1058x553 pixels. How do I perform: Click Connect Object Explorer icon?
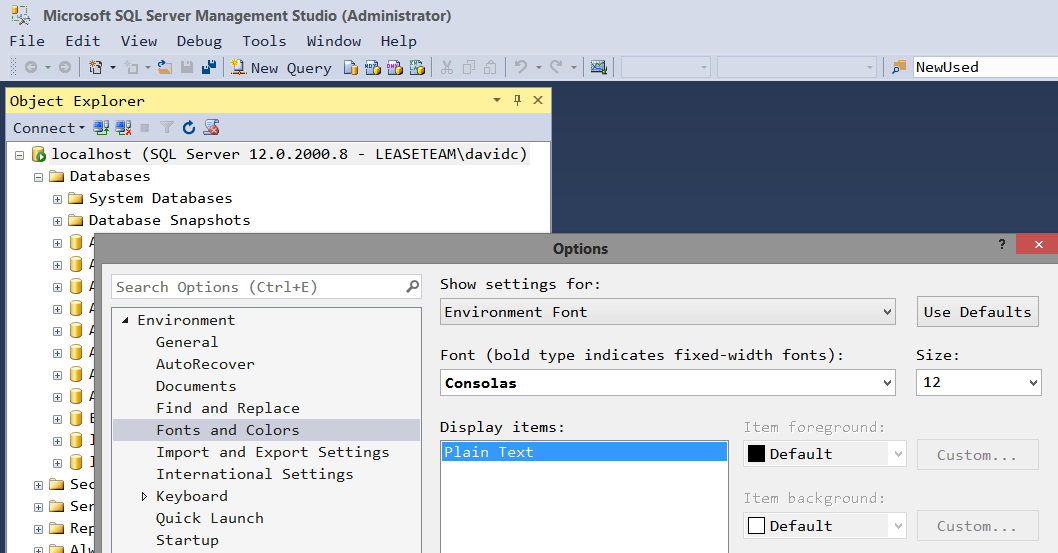click(x=101, y=127)
